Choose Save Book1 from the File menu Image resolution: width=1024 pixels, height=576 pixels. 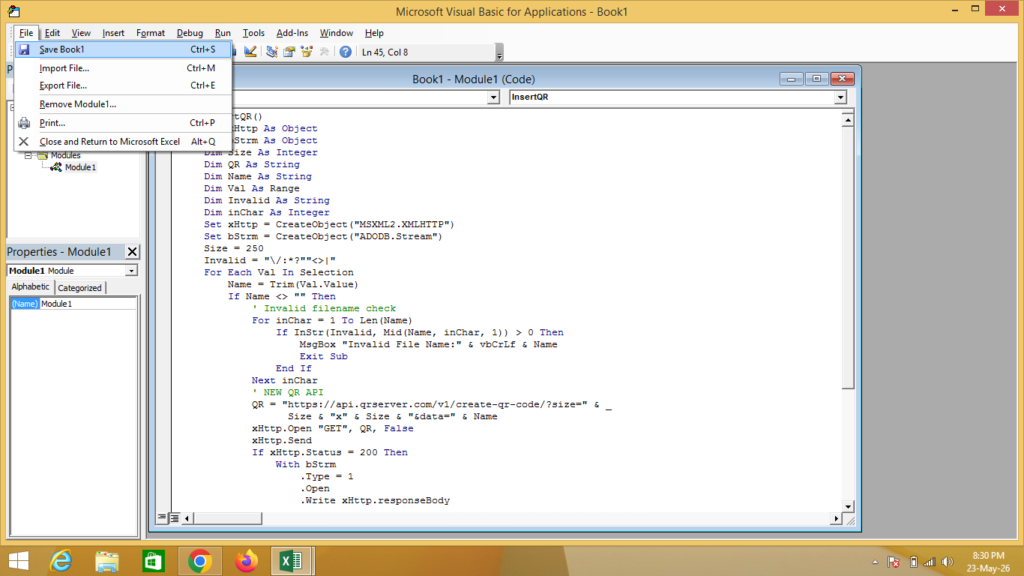[123, 49]
